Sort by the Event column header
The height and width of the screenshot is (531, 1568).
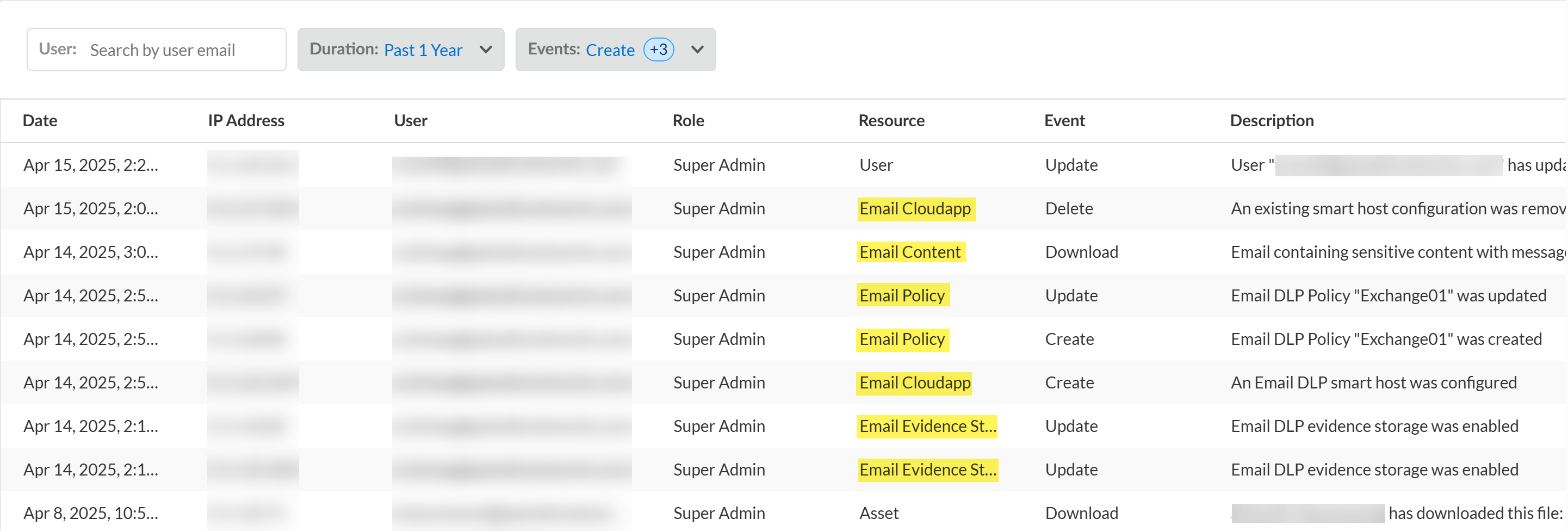1064,121
